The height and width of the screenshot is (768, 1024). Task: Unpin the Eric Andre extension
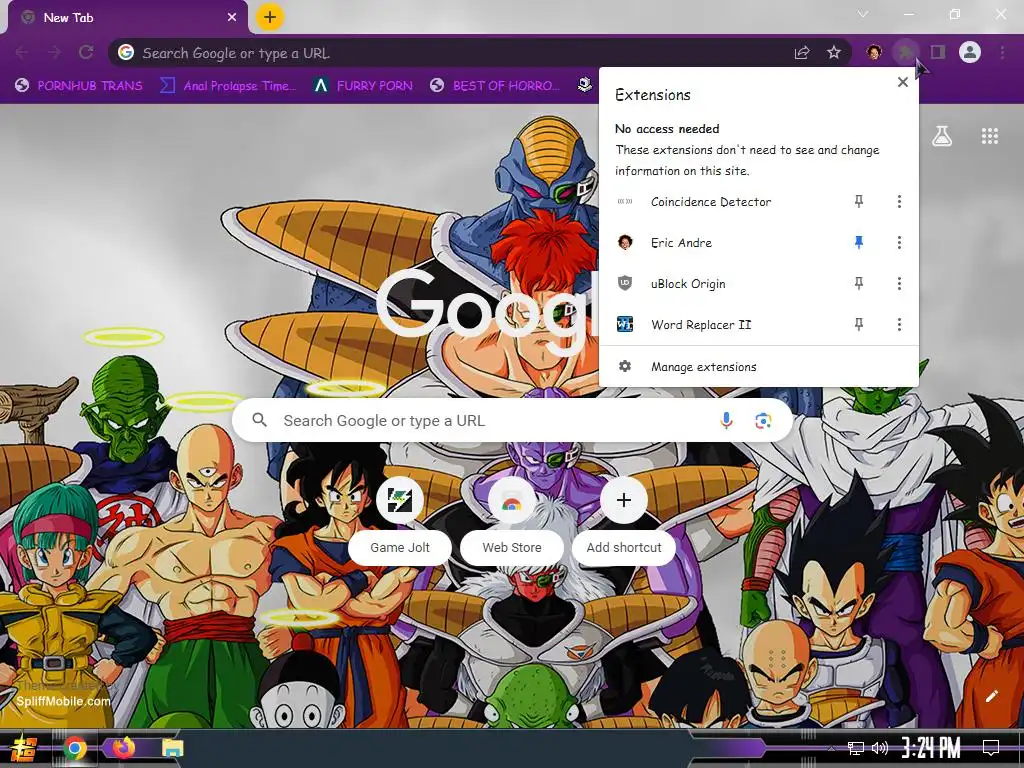(x=859, y=243)
